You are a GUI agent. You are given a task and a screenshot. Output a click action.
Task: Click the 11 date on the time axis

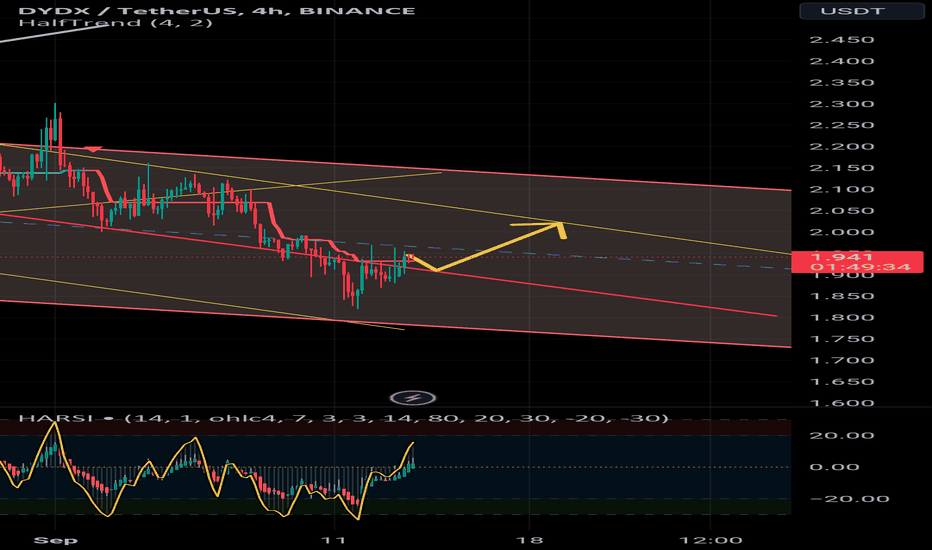pyautogui.click(x=333, y=540)
